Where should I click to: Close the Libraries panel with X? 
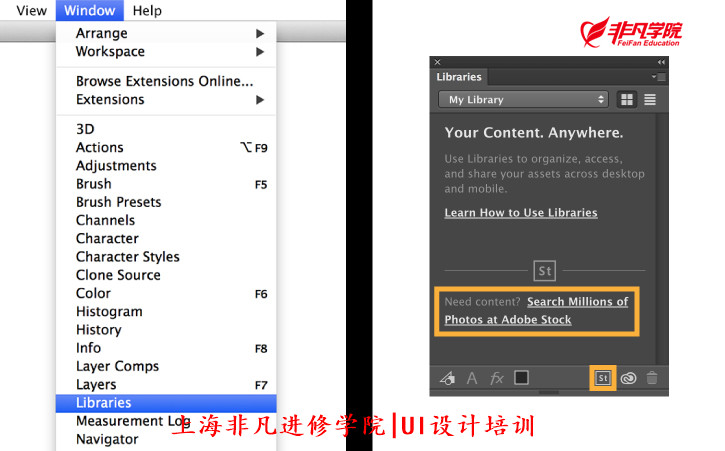click(x=437, y=62)
